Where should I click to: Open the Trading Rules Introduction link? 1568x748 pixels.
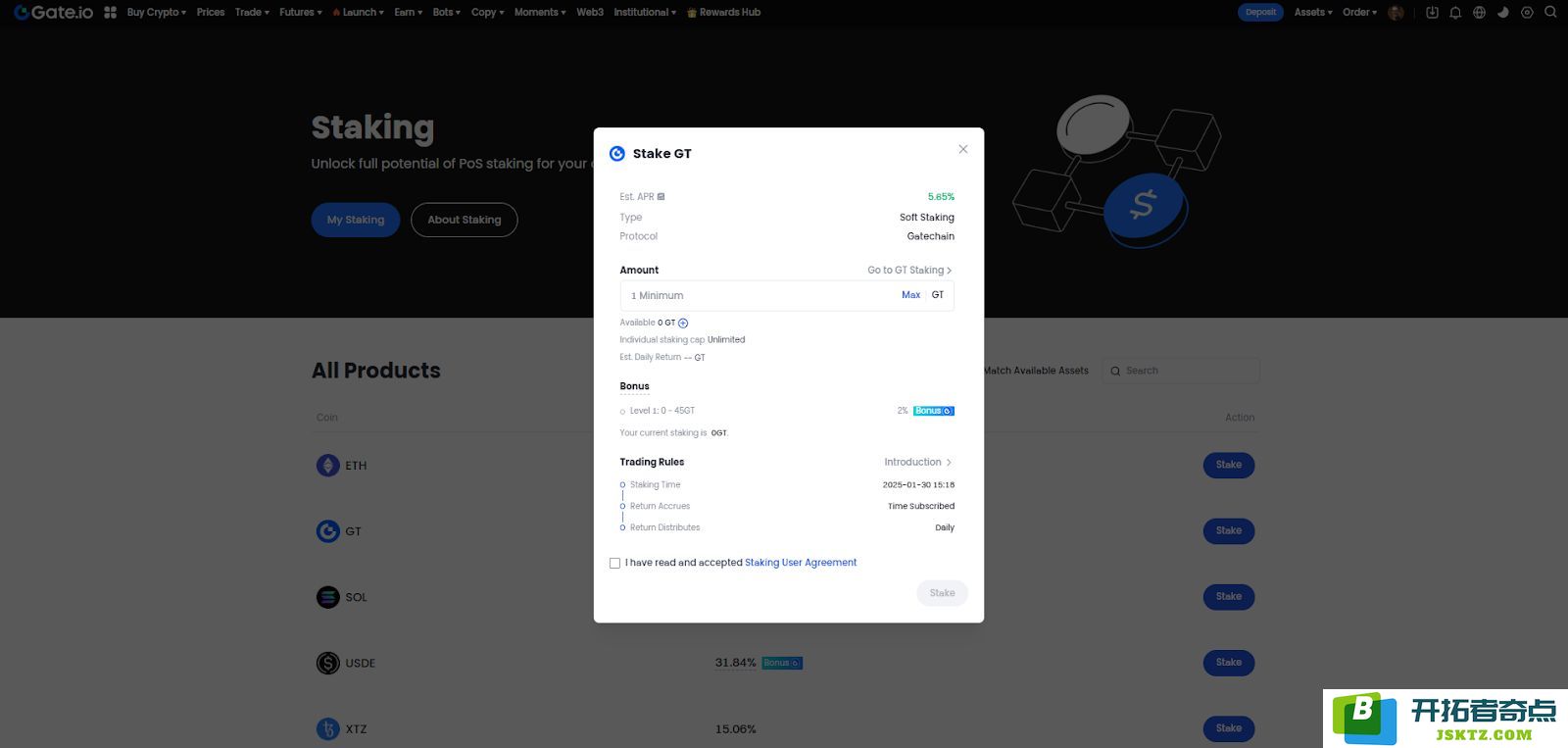[918, 463]
